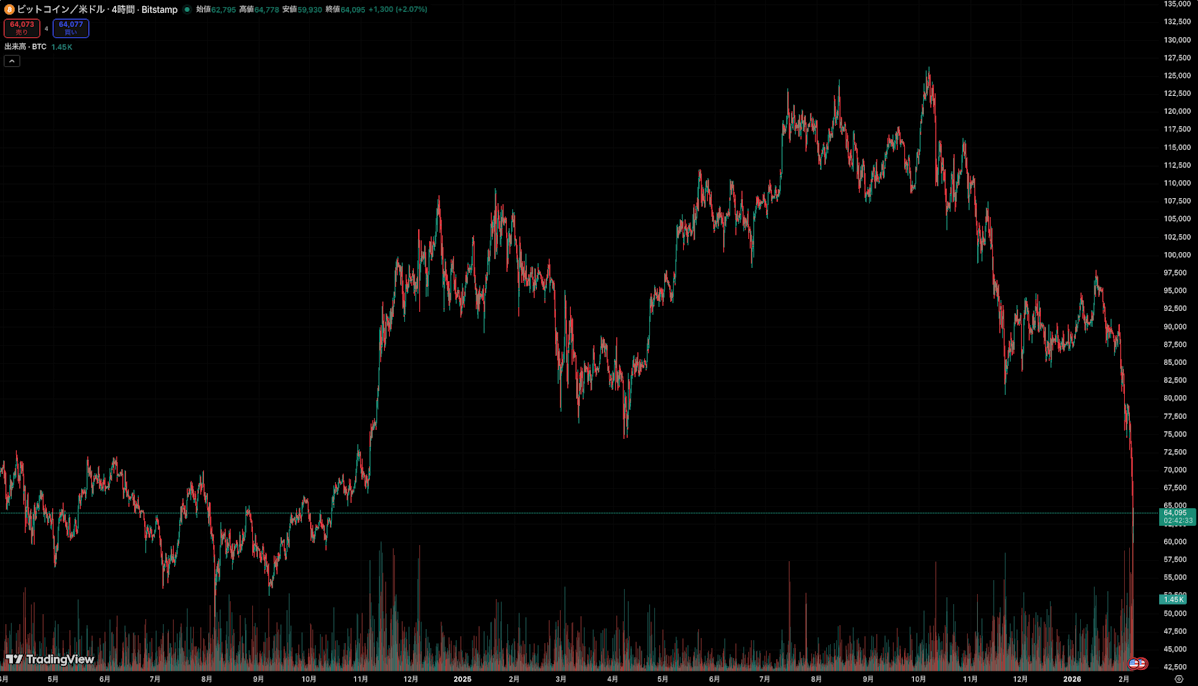This screenshot has width=1198, height=686.
Task: Open the timeframe menu via 4時間 label
Action: pyautogui.click(x=122, y=9)
